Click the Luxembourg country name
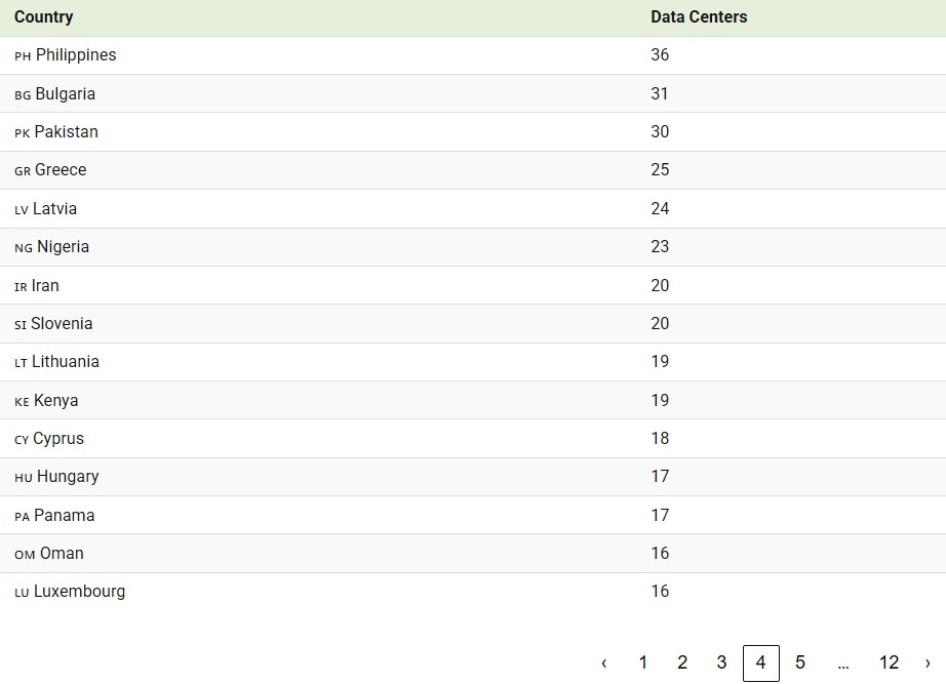This screenshot has width=946, height=684. [x=79, y=591]
